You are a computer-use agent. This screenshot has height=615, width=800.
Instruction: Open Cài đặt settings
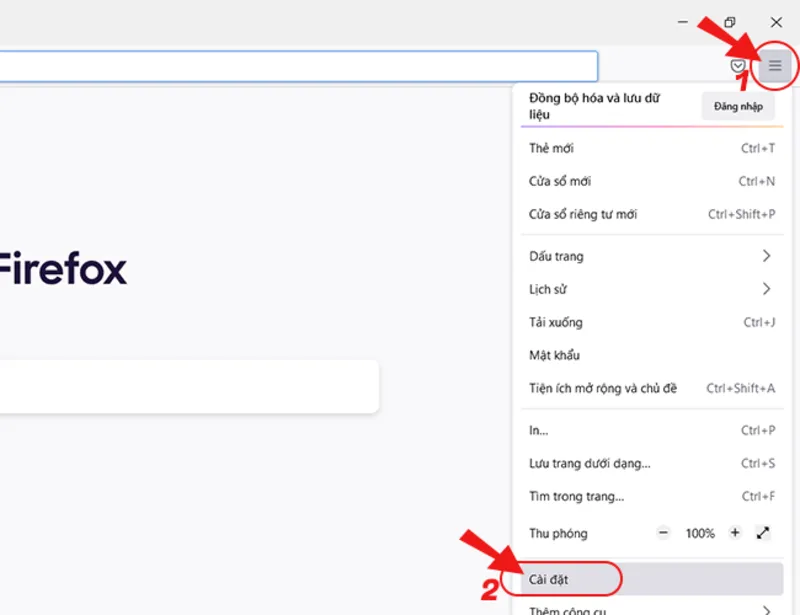click(x=652, y=579)
